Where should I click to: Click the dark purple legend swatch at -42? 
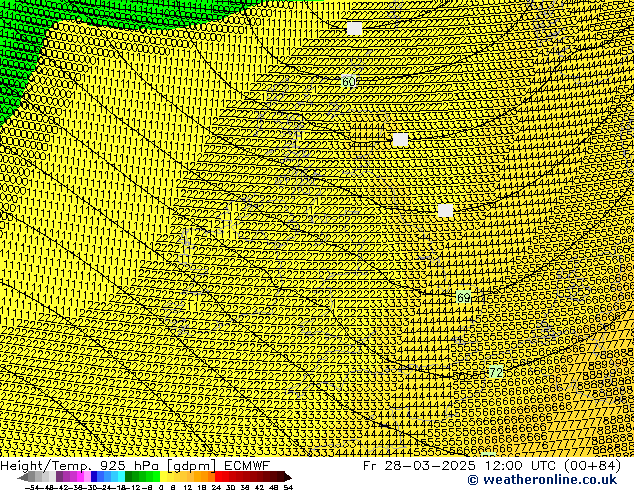click(x=59, y=477)
